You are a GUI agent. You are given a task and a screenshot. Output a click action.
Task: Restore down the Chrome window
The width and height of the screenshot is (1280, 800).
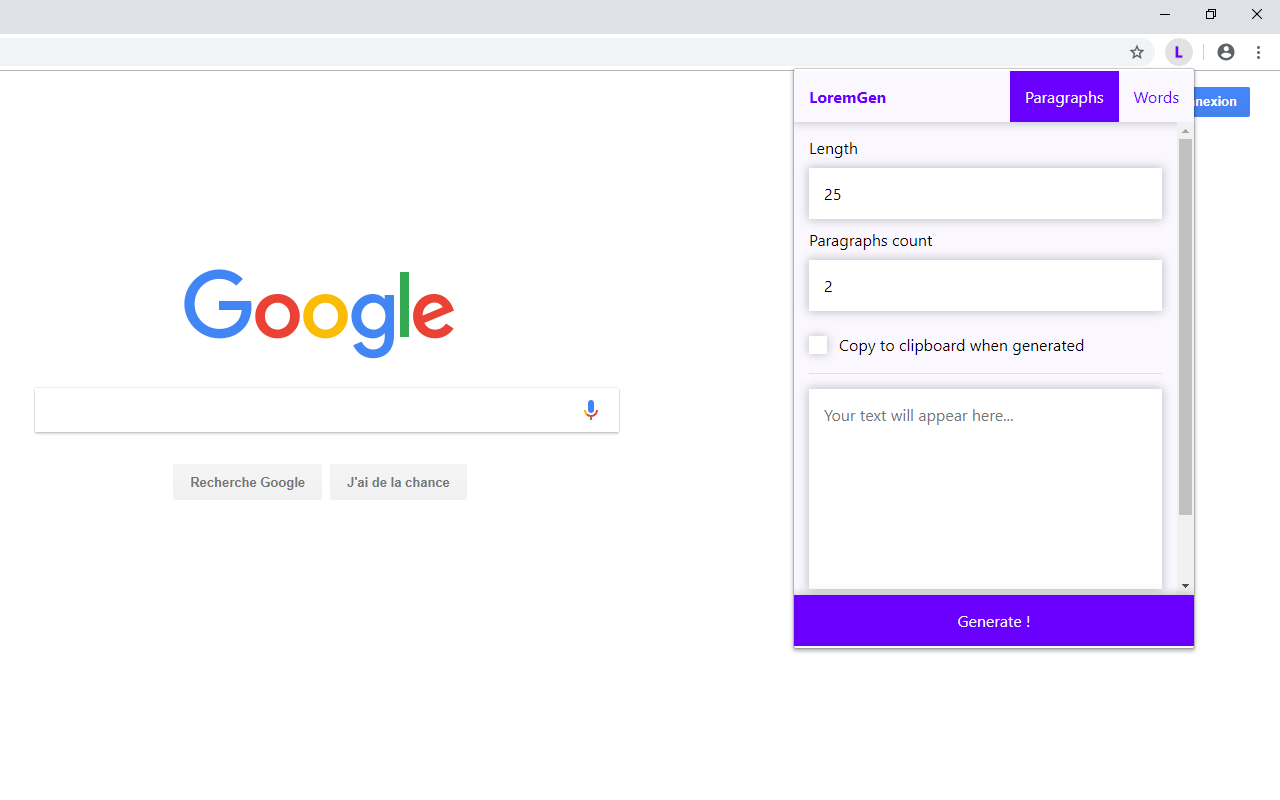coord(1211,14)
